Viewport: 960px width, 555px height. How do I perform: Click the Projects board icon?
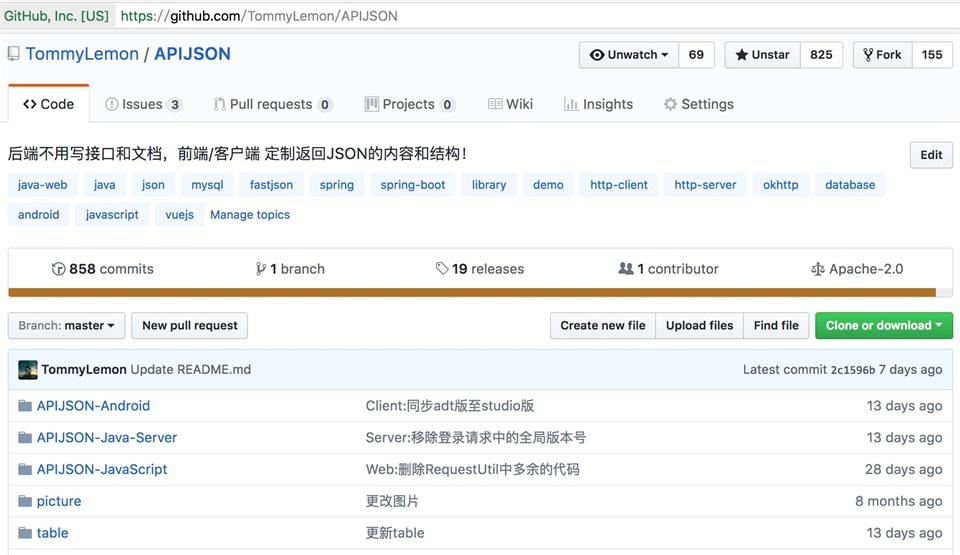tap(372, 104)
